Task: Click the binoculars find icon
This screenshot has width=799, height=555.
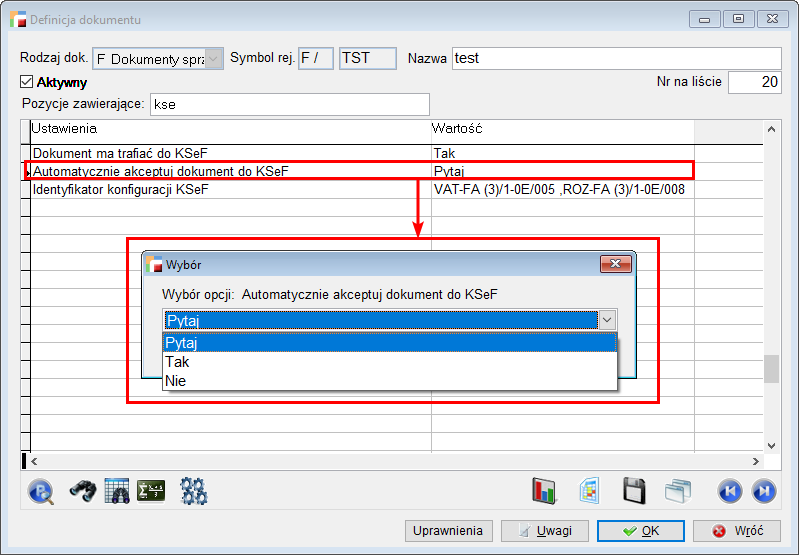Action: (x=82, y=491)
